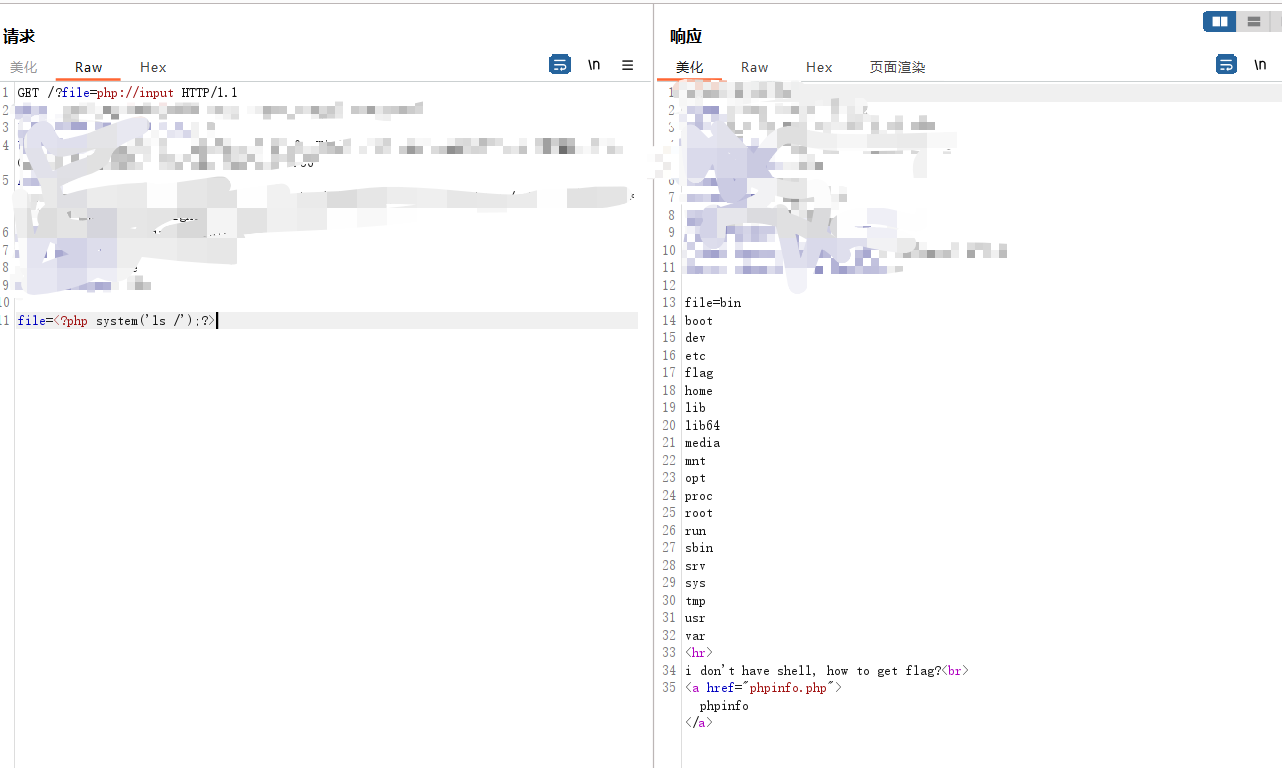The width and height of the screenshot is (1282, 768).
Task: Toggle word wrap icon in response panel
Action: [1226, 65]
